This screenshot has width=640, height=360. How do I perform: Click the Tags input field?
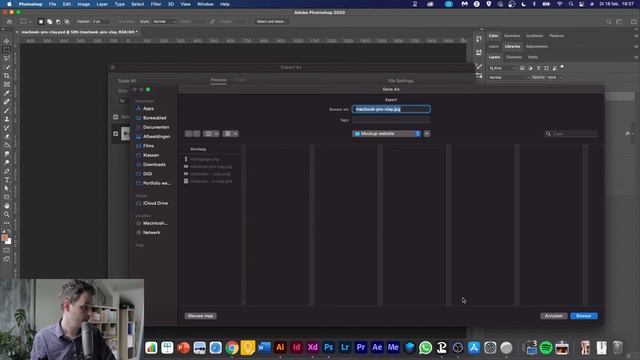click(391, 120)
